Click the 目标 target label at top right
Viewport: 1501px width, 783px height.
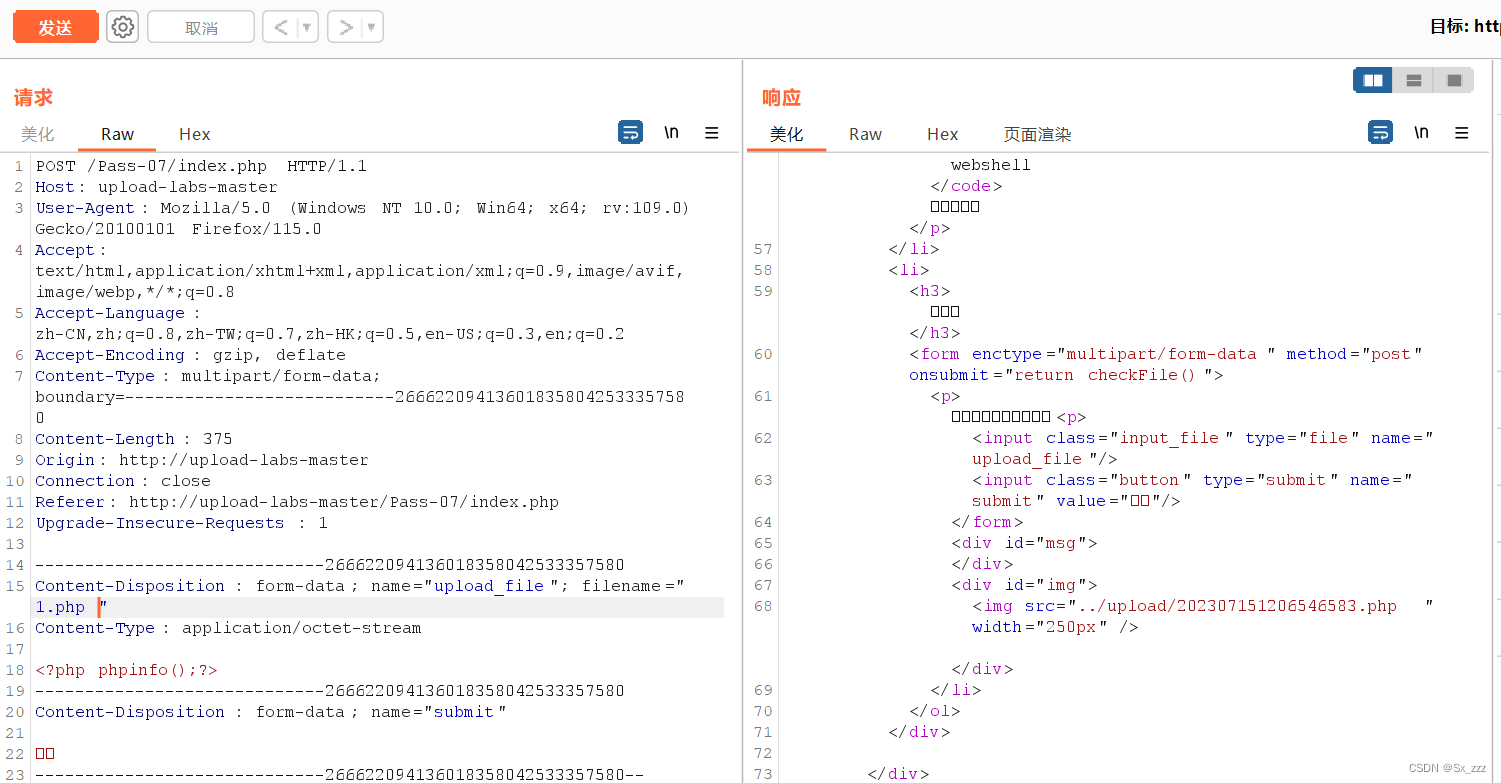[1465, 26]
